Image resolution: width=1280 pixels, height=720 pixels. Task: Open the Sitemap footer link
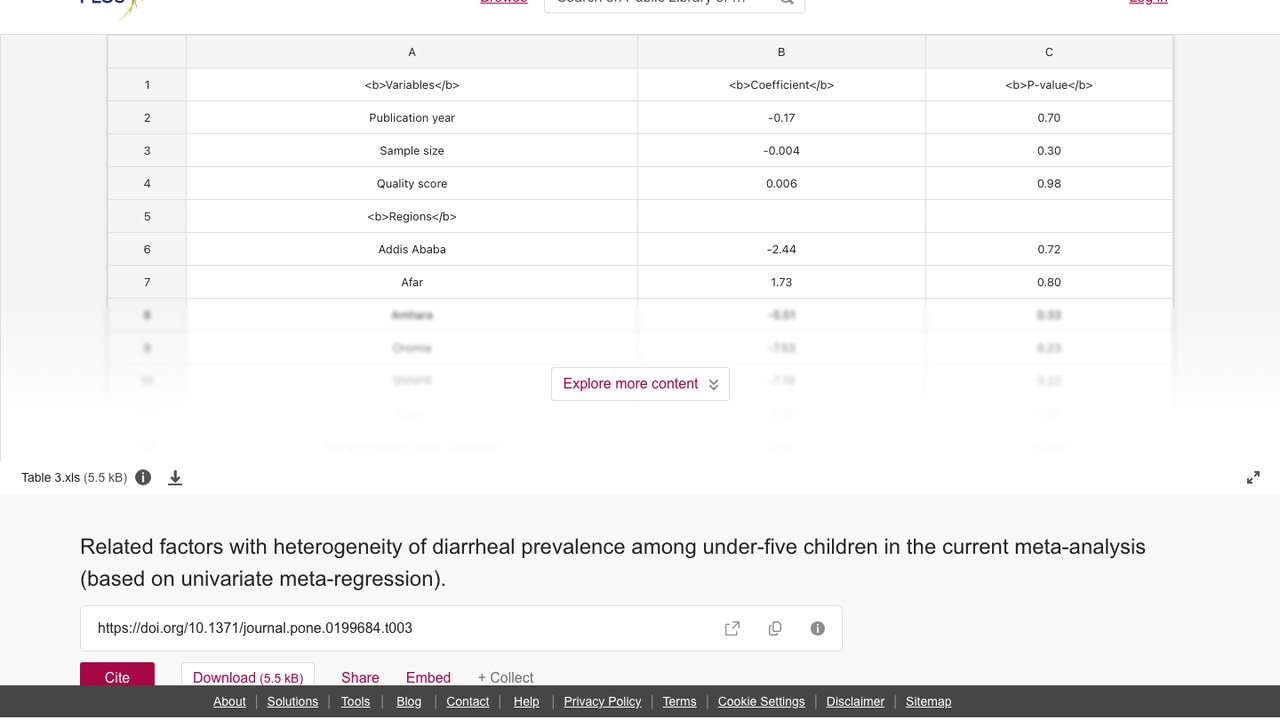click(928, 702)
